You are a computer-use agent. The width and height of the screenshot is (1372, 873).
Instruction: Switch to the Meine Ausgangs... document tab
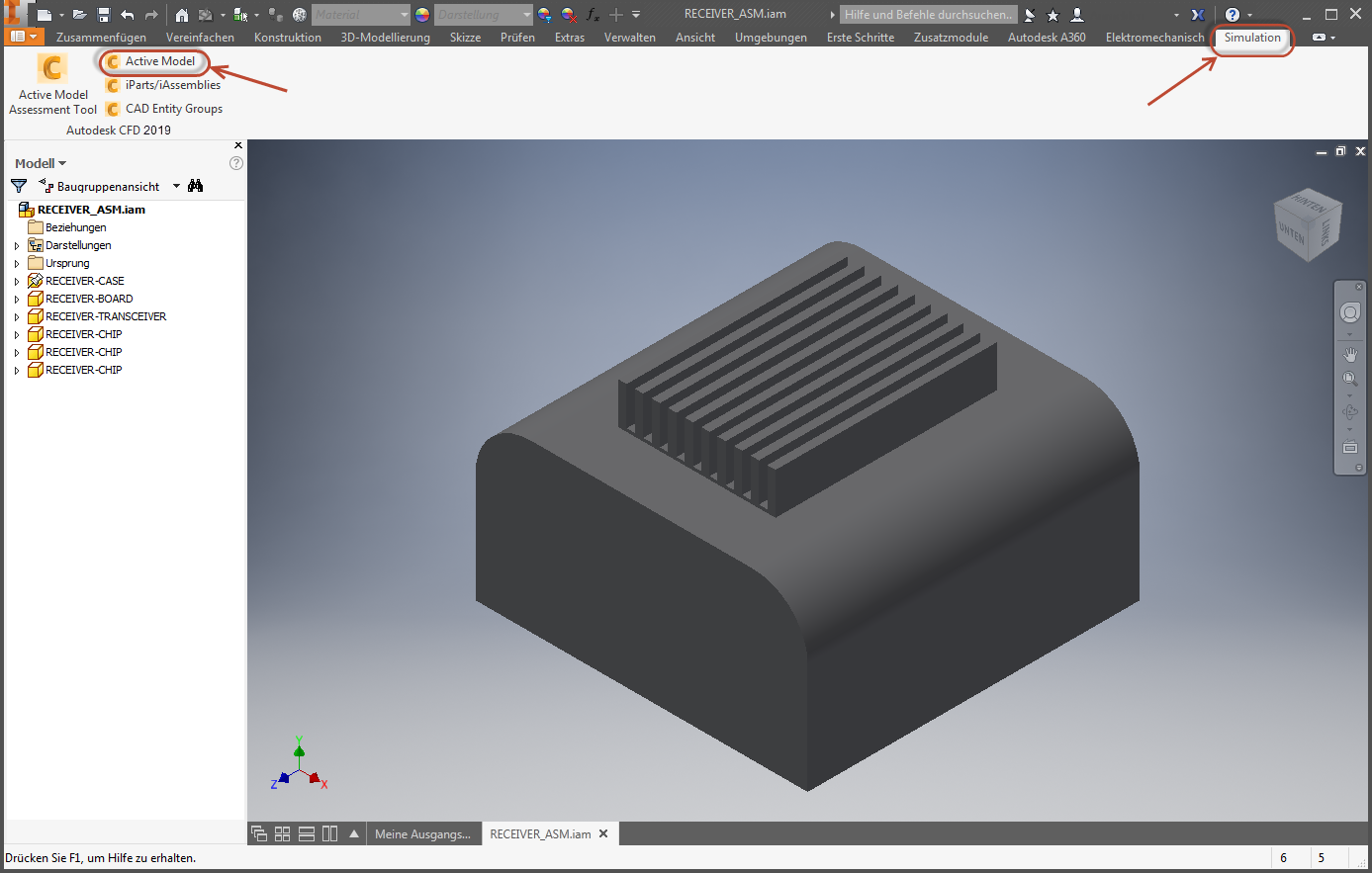[x=423, y=833]
